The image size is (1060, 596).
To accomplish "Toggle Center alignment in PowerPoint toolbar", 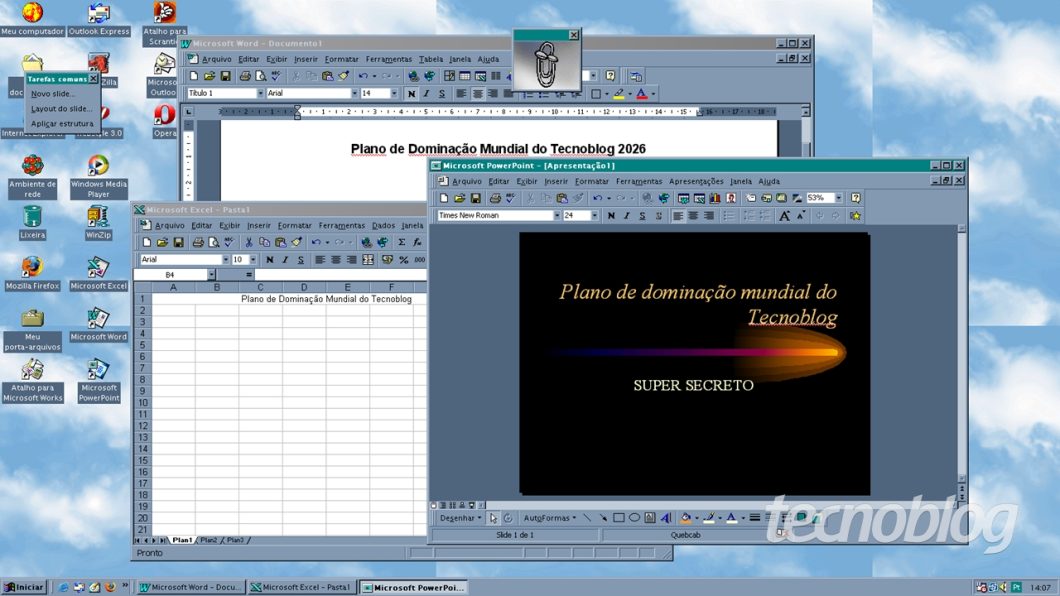I will [694, 216].
